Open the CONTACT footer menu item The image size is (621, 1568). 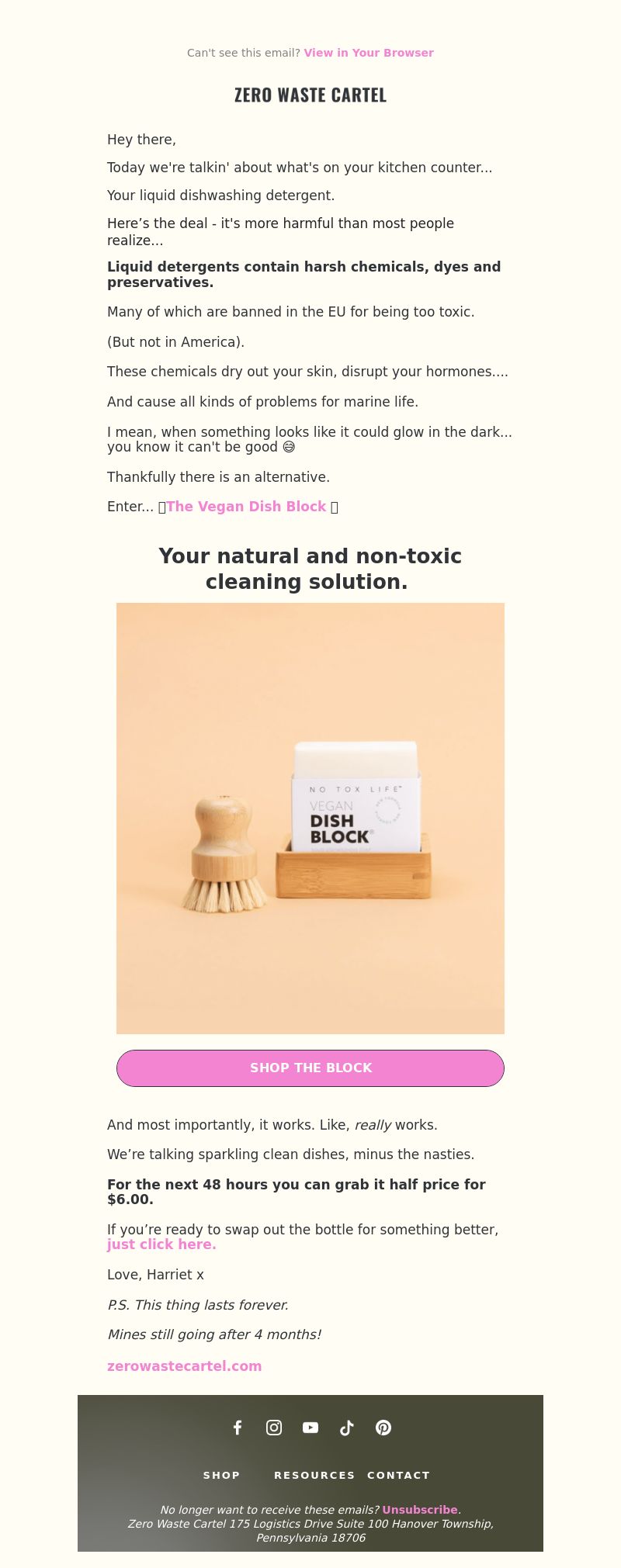tap(398, 1475)
